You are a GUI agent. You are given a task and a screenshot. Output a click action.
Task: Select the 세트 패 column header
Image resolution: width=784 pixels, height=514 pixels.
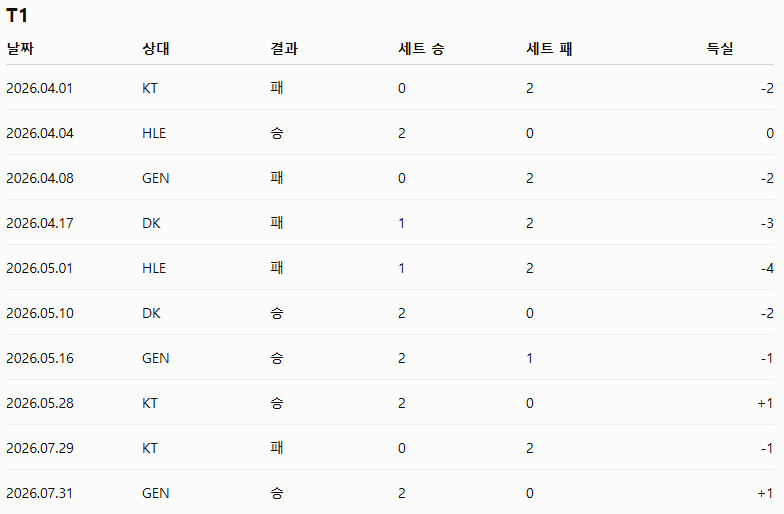point(549,48)
